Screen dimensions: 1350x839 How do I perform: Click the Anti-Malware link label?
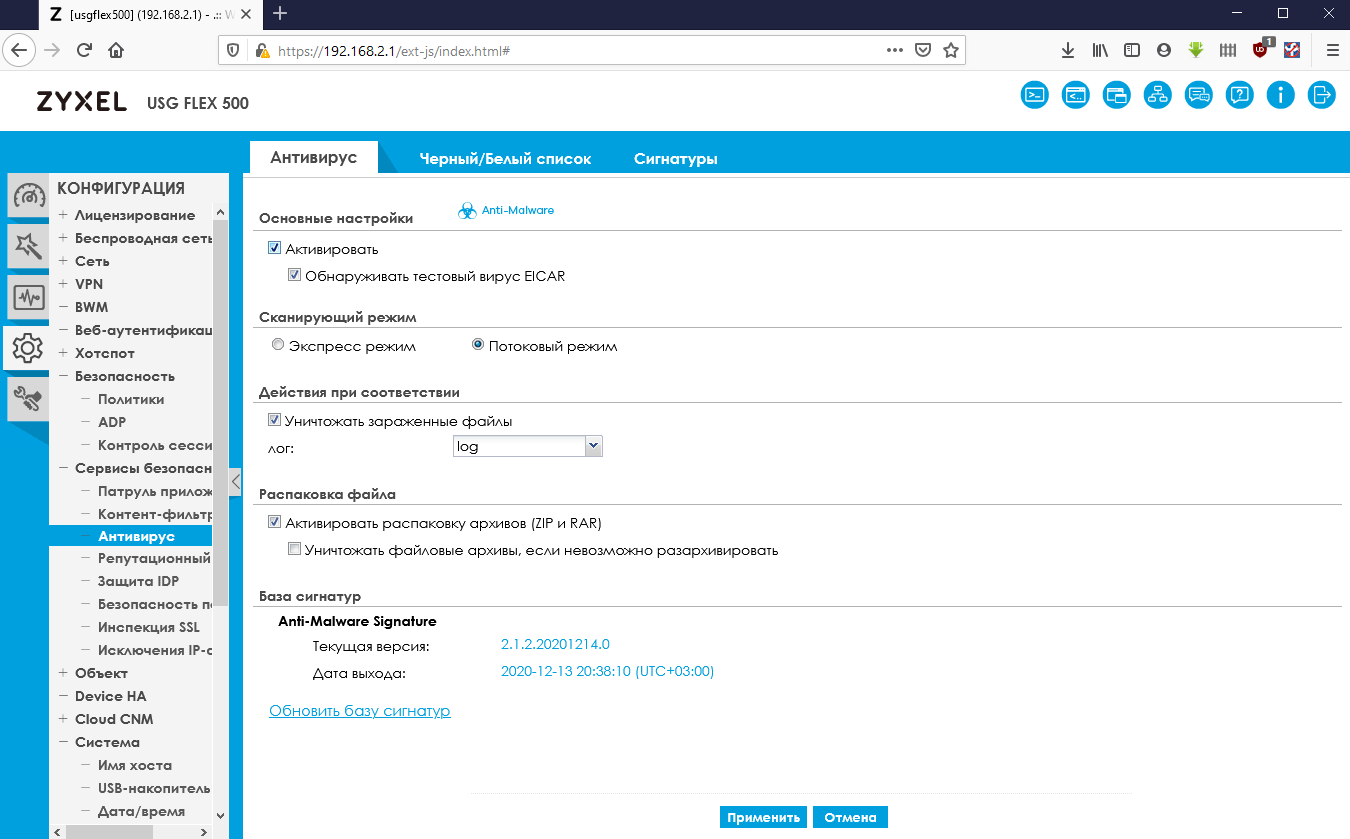pyautogui.click(x=518, y=210)
